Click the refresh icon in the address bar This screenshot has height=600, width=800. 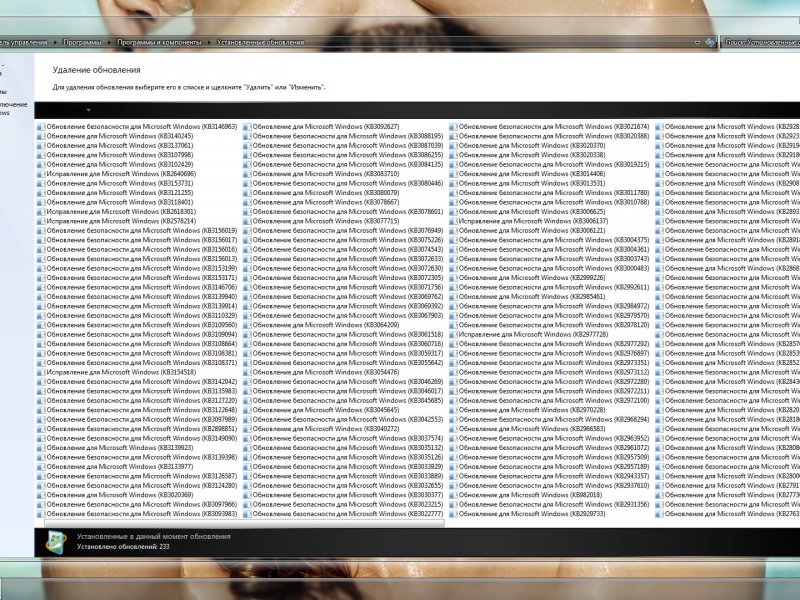coord(710,42)
